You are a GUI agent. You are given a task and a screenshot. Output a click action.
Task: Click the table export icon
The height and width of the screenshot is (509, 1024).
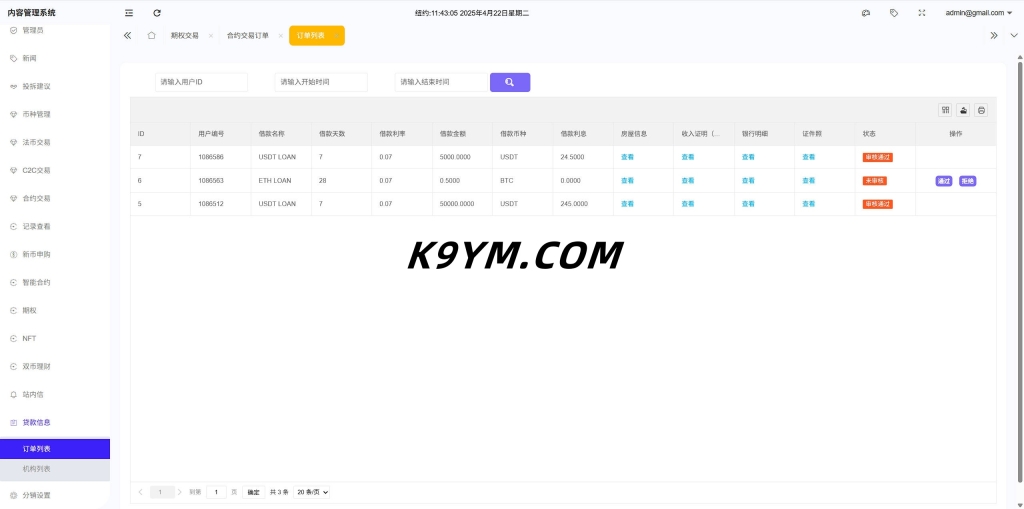click(963, 110)
